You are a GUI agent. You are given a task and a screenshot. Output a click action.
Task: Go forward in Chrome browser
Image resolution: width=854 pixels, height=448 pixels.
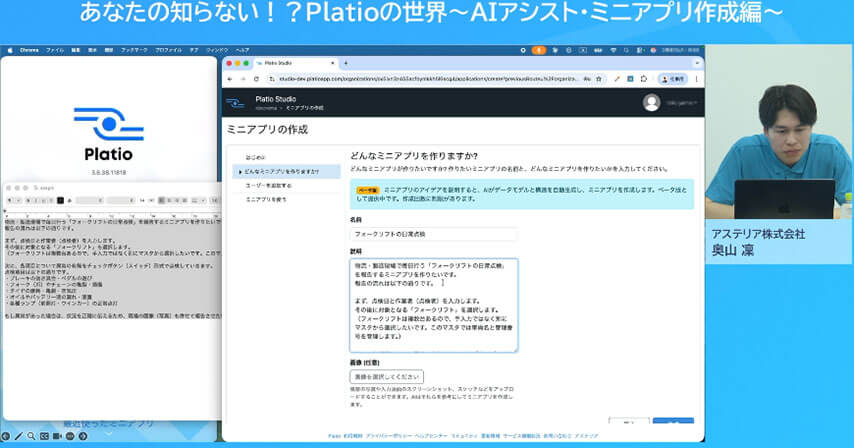pos(243,79)
